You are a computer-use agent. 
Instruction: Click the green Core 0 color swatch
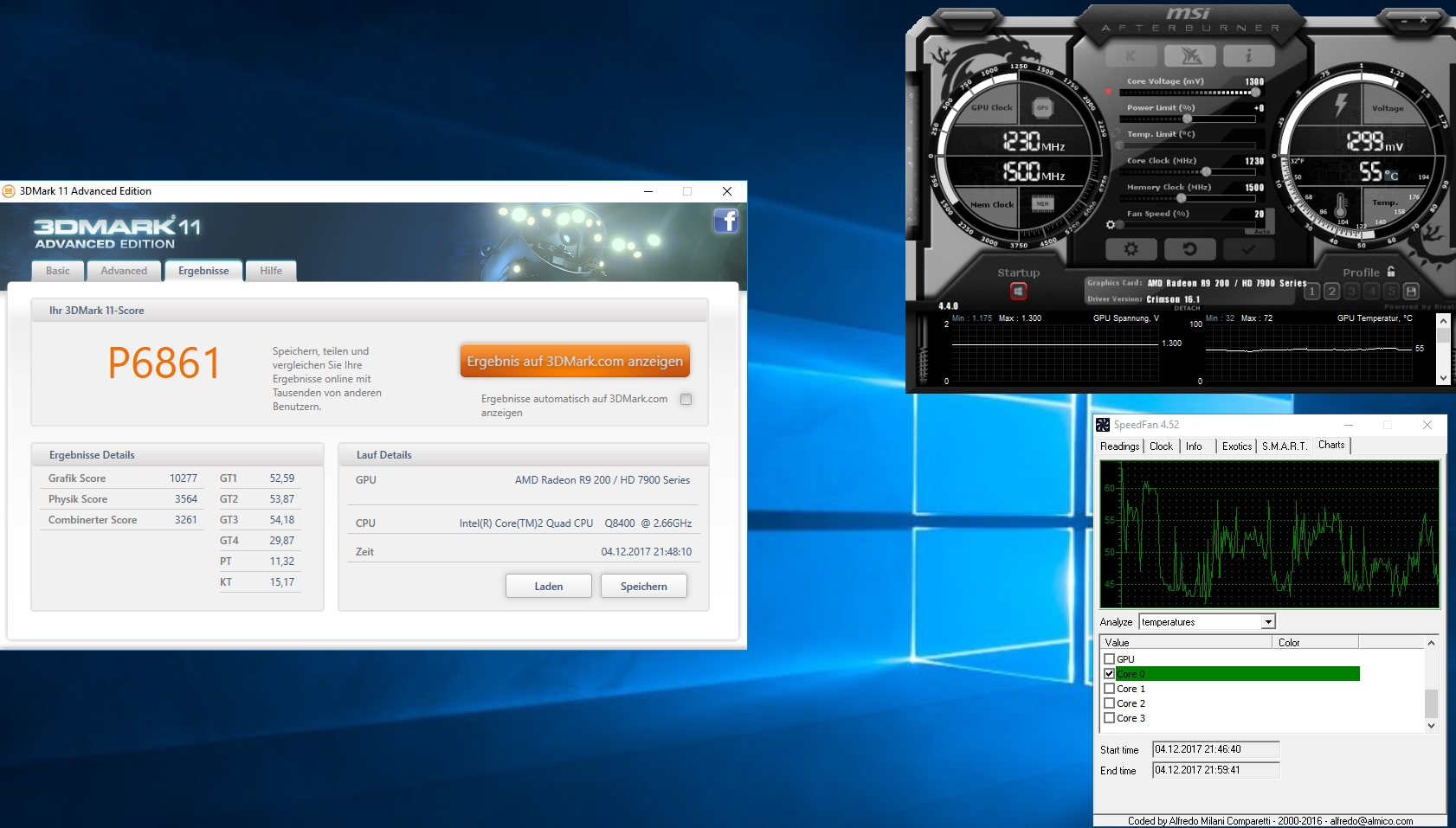tap(1238, 674)
